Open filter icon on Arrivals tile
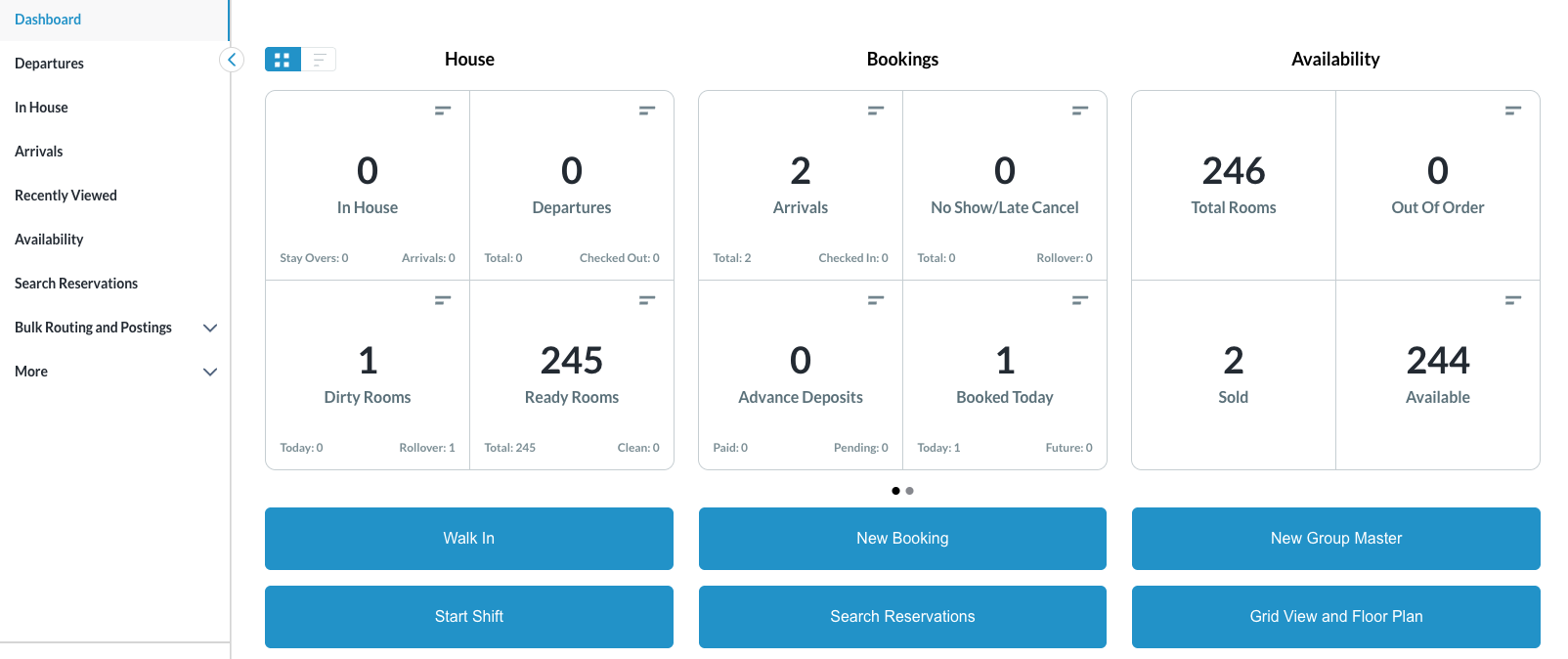 click(x=876, y=110)
